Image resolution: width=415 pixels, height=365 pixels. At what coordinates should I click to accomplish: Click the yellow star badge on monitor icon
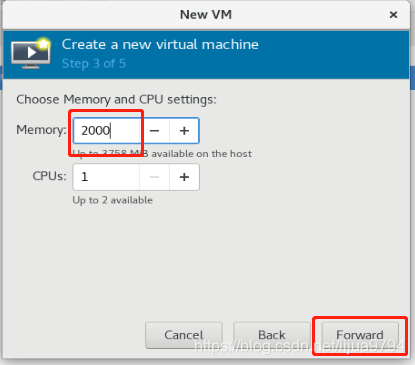pyautogui.click(x=43, y=44)
